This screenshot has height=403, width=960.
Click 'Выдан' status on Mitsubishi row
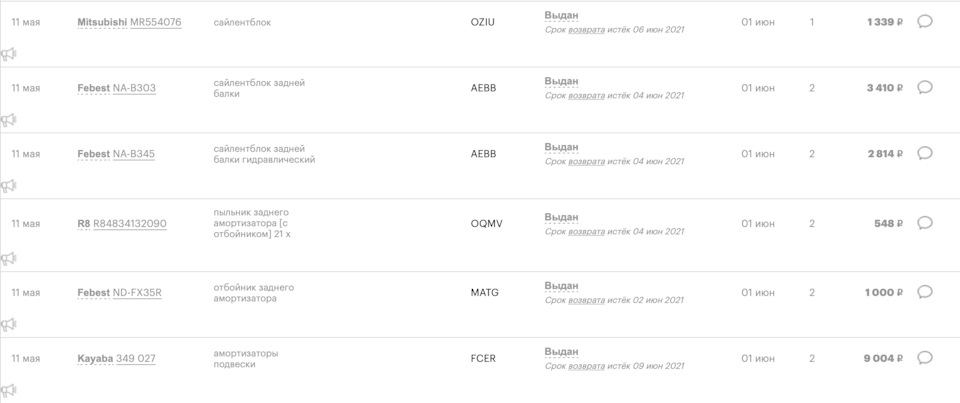pyautogui.click(x=561, y=16)
